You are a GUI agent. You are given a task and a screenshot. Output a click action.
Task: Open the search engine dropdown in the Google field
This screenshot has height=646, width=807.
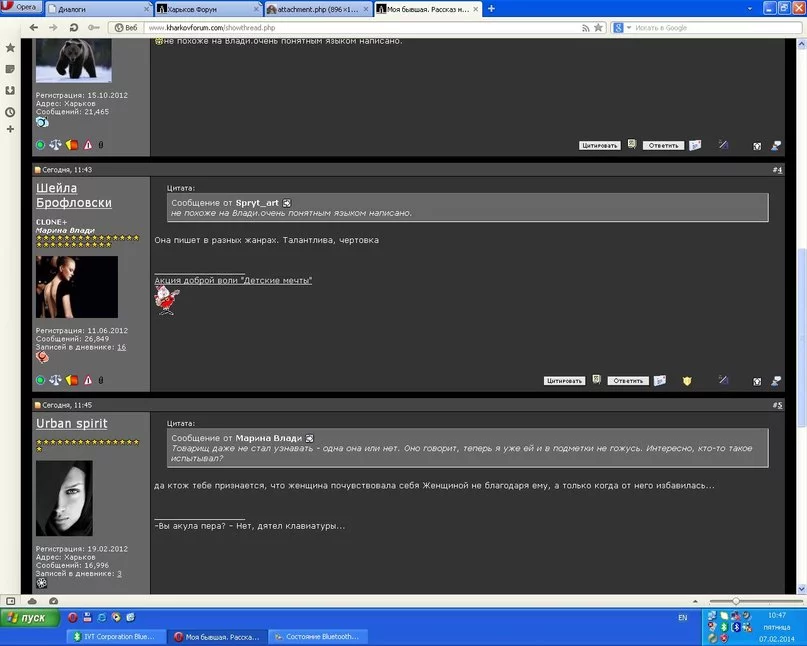(x=628, y=27)
